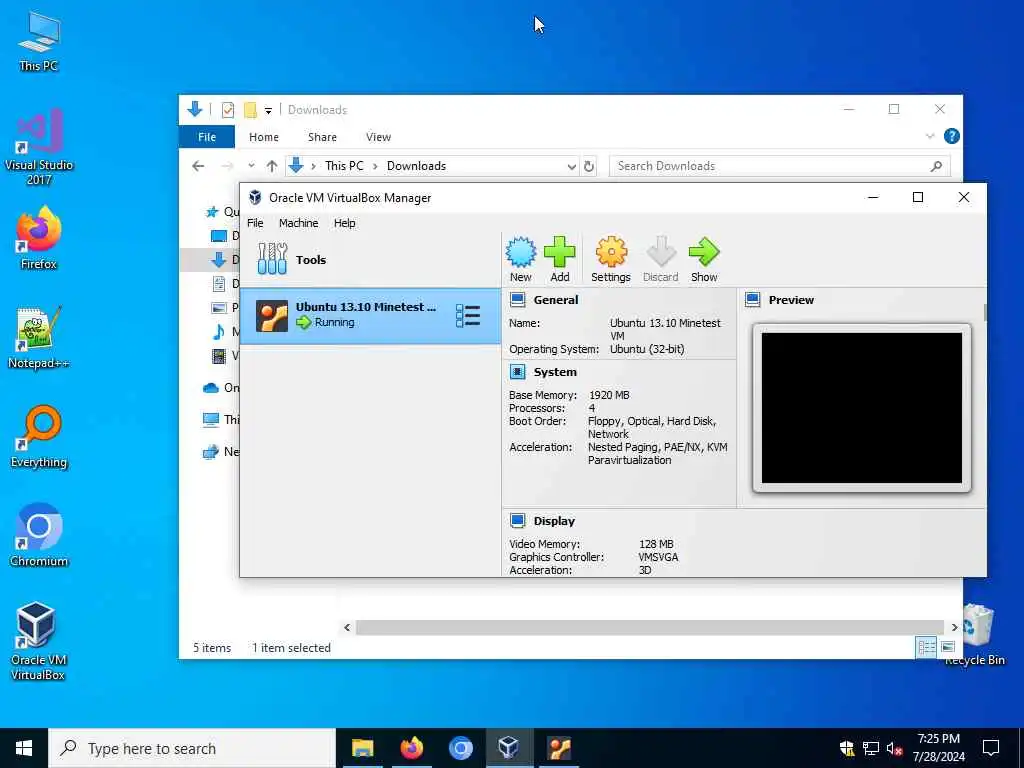The image size is (1024, 768).
Task: Click the Search Downloads field
Action: coord(779,166)
